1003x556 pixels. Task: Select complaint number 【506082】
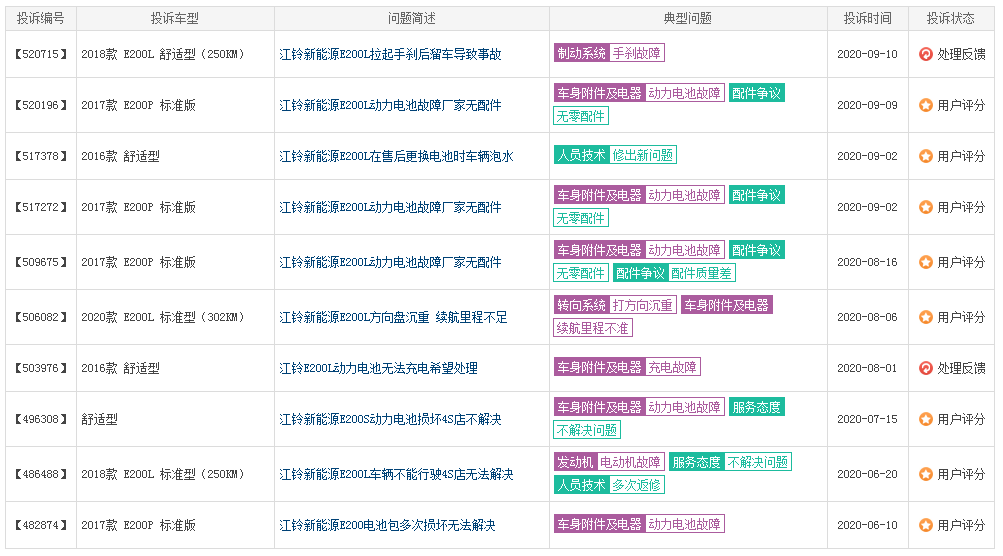click(x=41, y=317)
